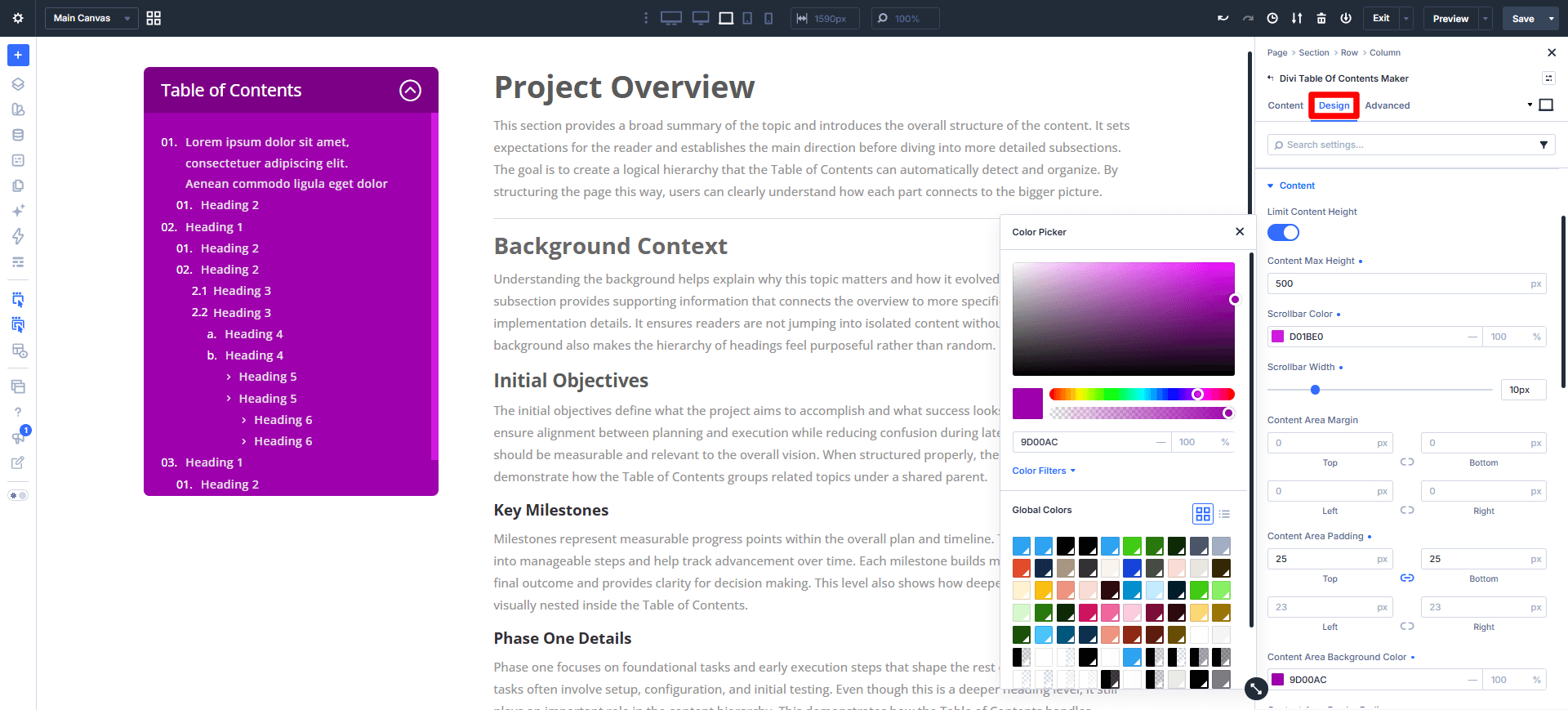Collapse the Content settings group
The height and width of the screenshot is (710, 1568).
tap(1291, 185)
